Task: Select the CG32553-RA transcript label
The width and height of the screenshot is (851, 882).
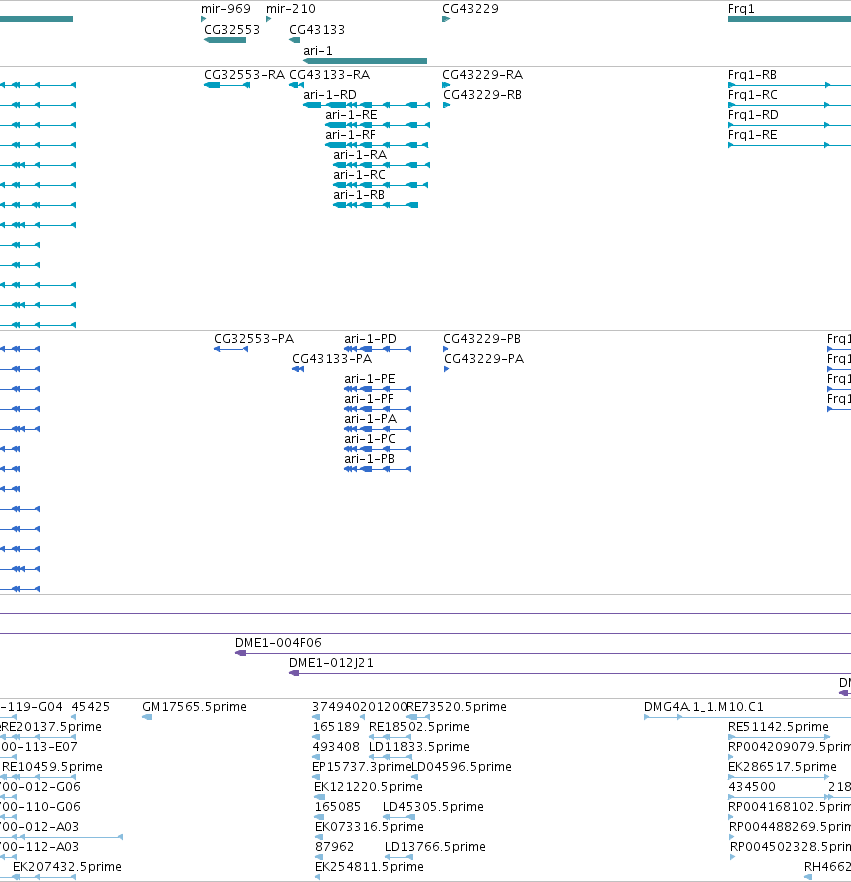Action: (x=244, y=75)
